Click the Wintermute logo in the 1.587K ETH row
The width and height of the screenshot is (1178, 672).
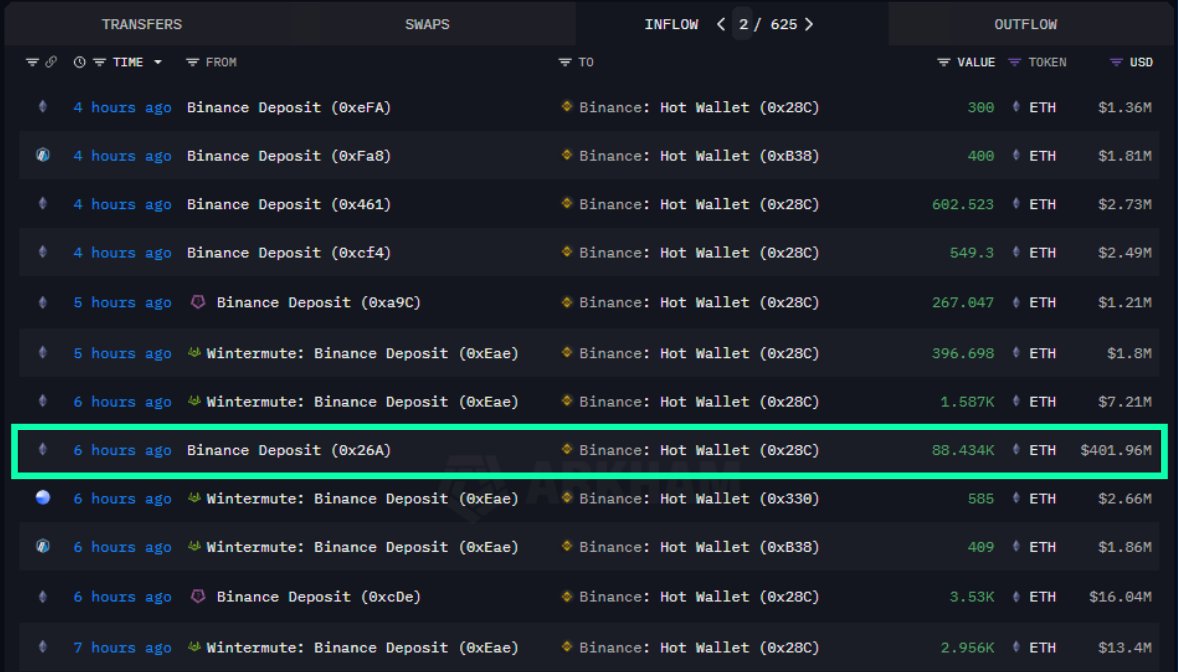(194, 401)
